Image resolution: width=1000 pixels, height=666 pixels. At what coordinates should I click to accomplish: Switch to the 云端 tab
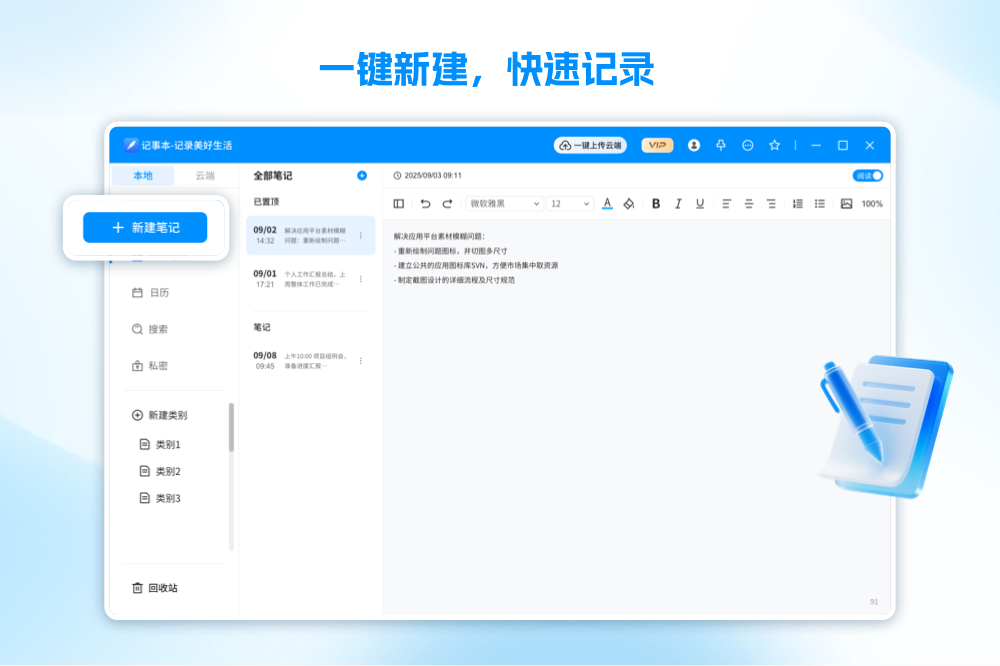[205, 175]
